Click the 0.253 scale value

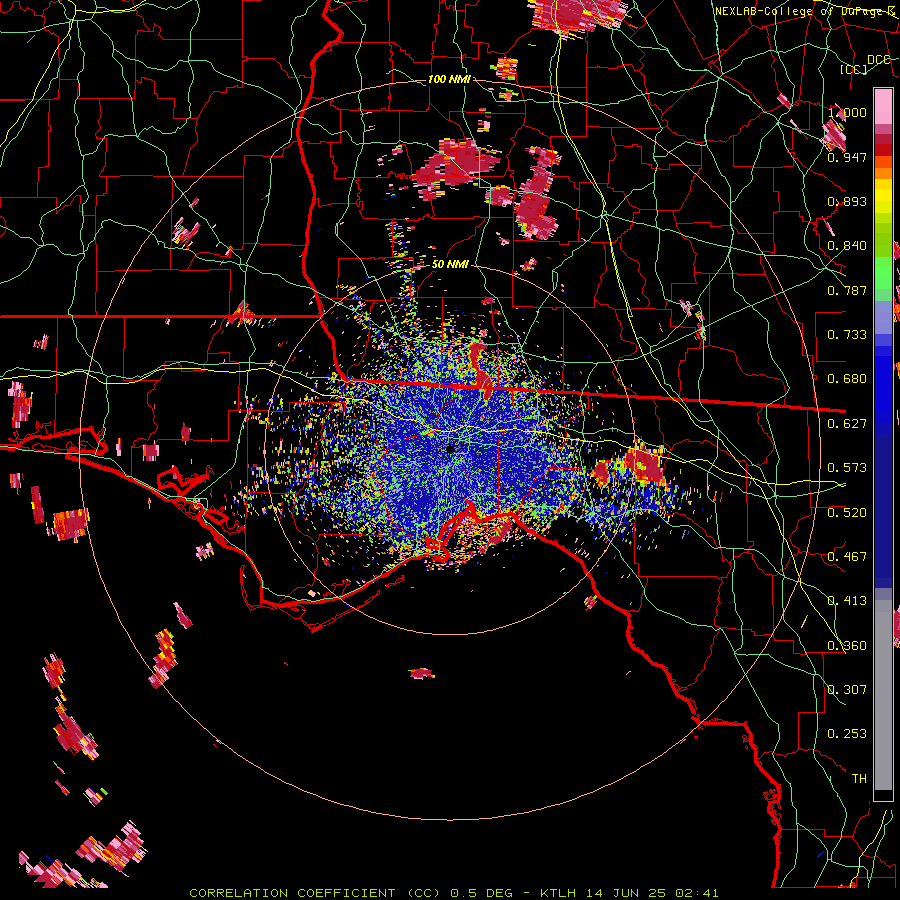(847, 734)
